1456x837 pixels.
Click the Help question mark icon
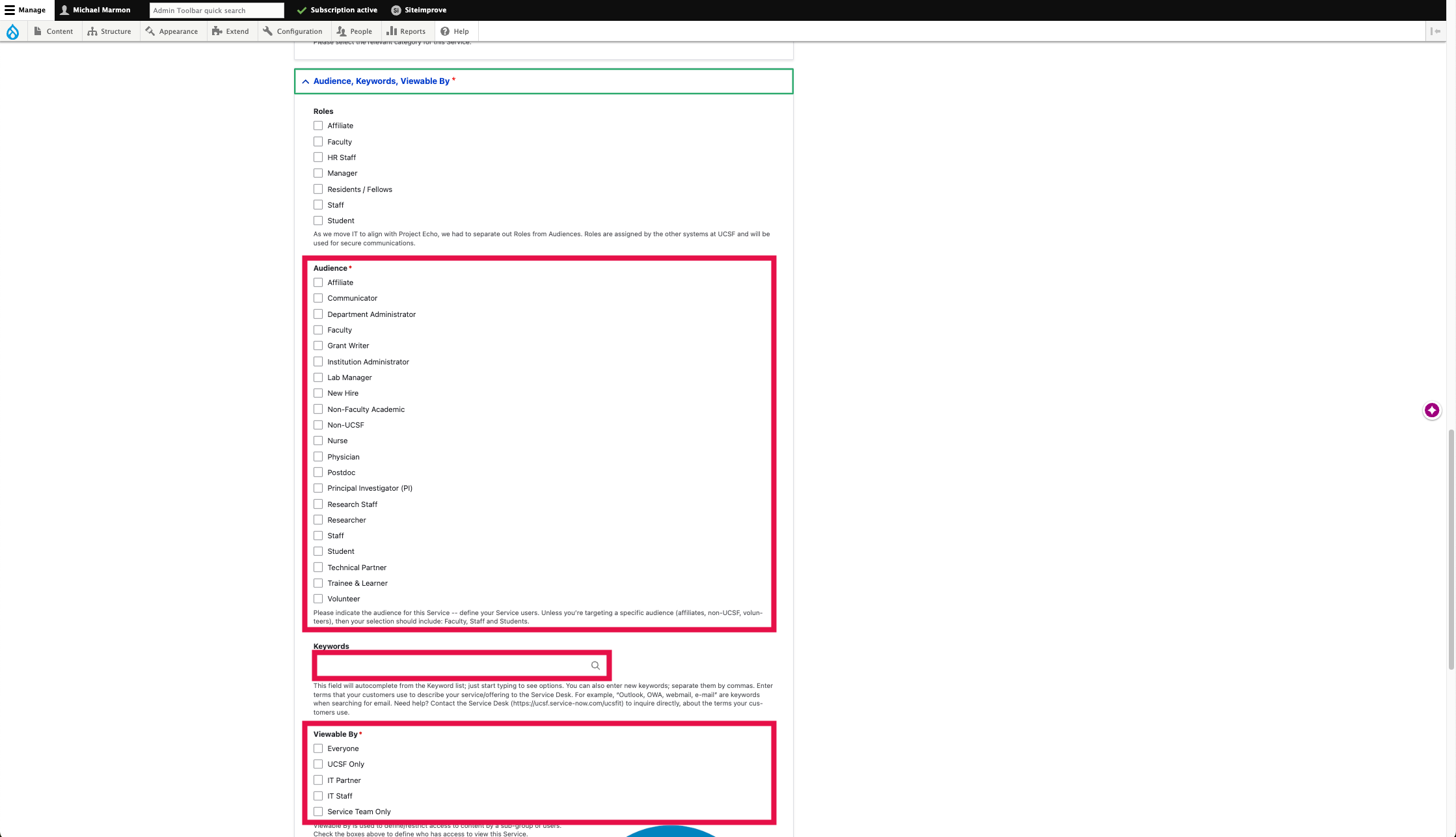444,31
